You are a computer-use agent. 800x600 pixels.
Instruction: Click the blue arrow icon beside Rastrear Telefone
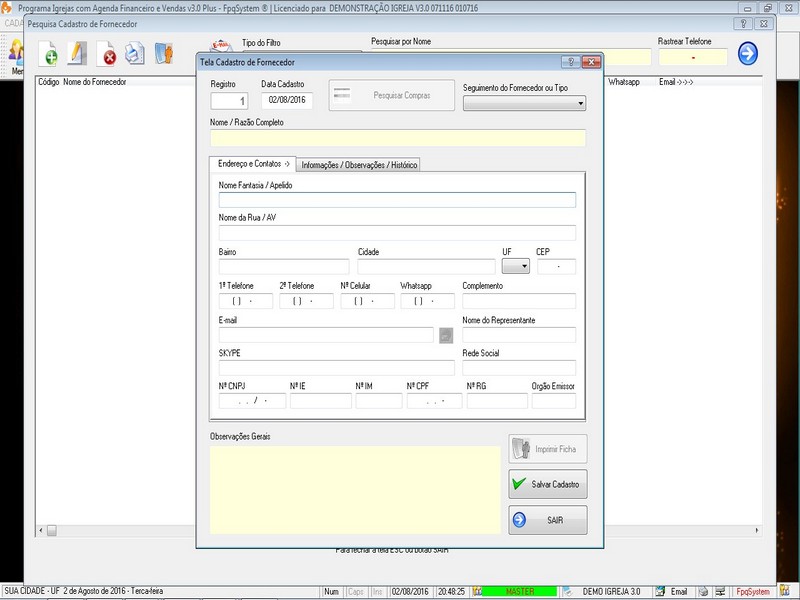748,54
